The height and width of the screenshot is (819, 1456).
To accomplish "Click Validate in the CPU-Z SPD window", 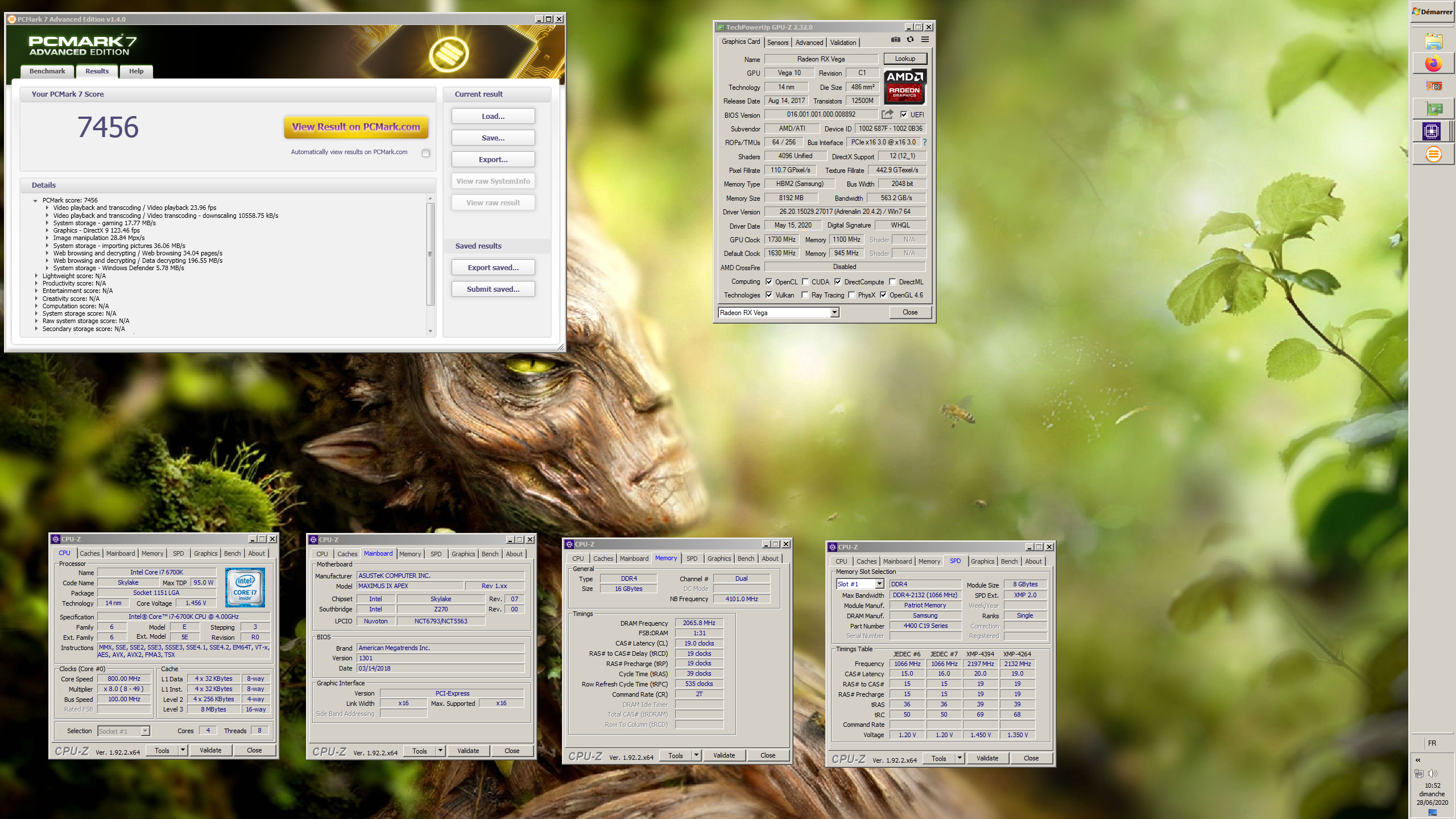I will 987,758.
